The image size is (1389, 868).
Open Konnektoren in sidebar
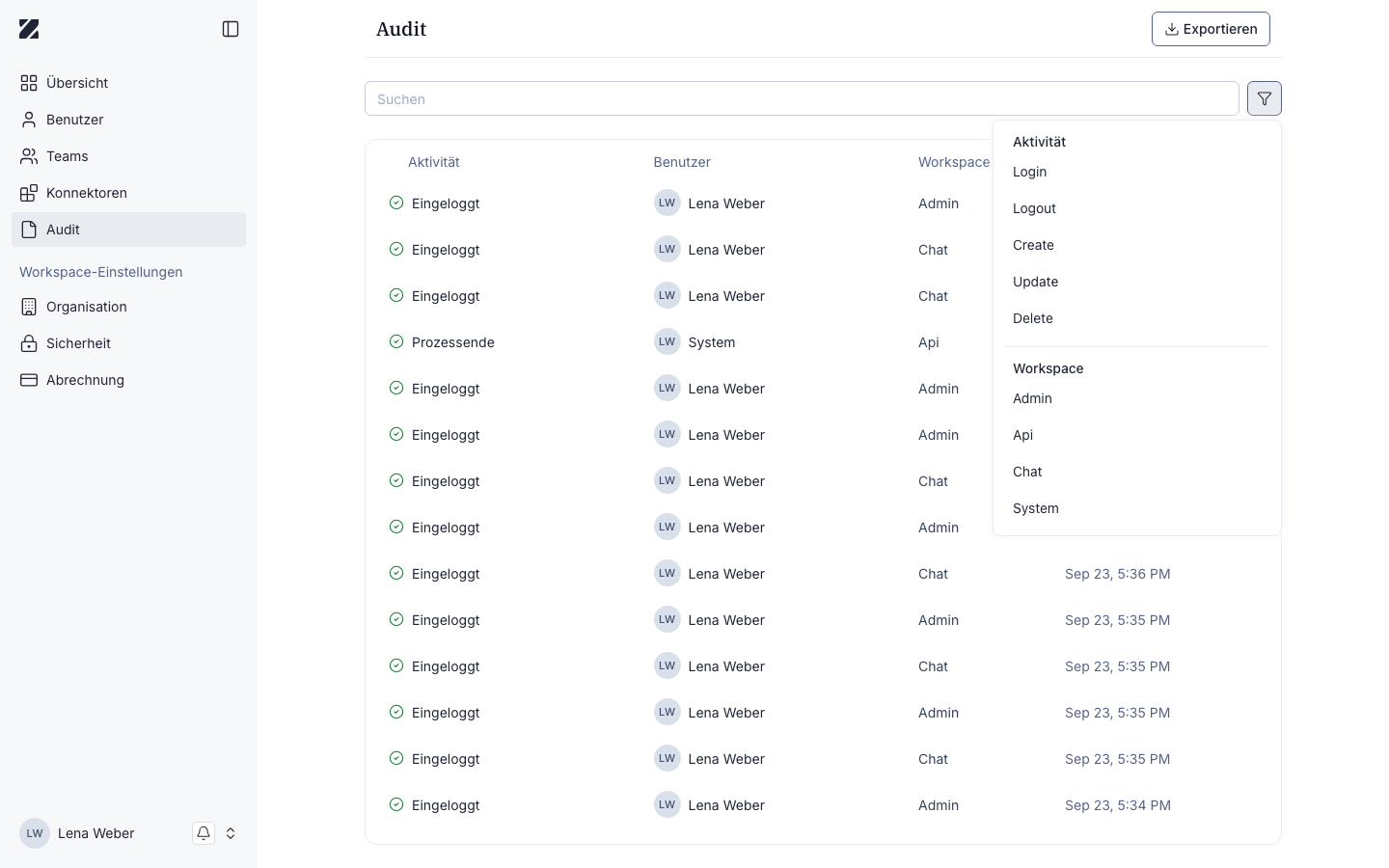pos(128,193)
